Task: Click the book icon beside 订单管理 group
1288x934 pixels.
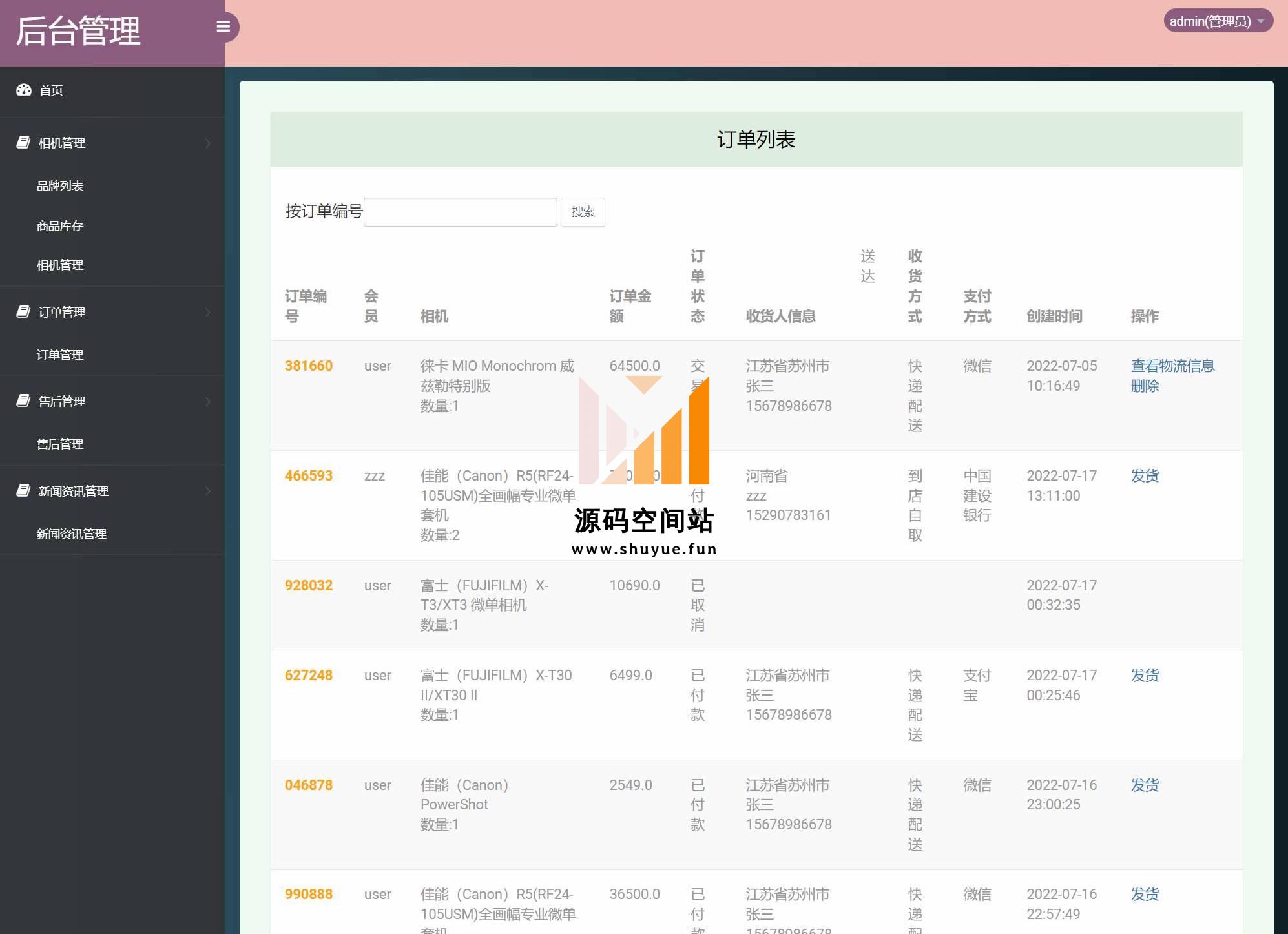Action: click(x=23, y=311)
